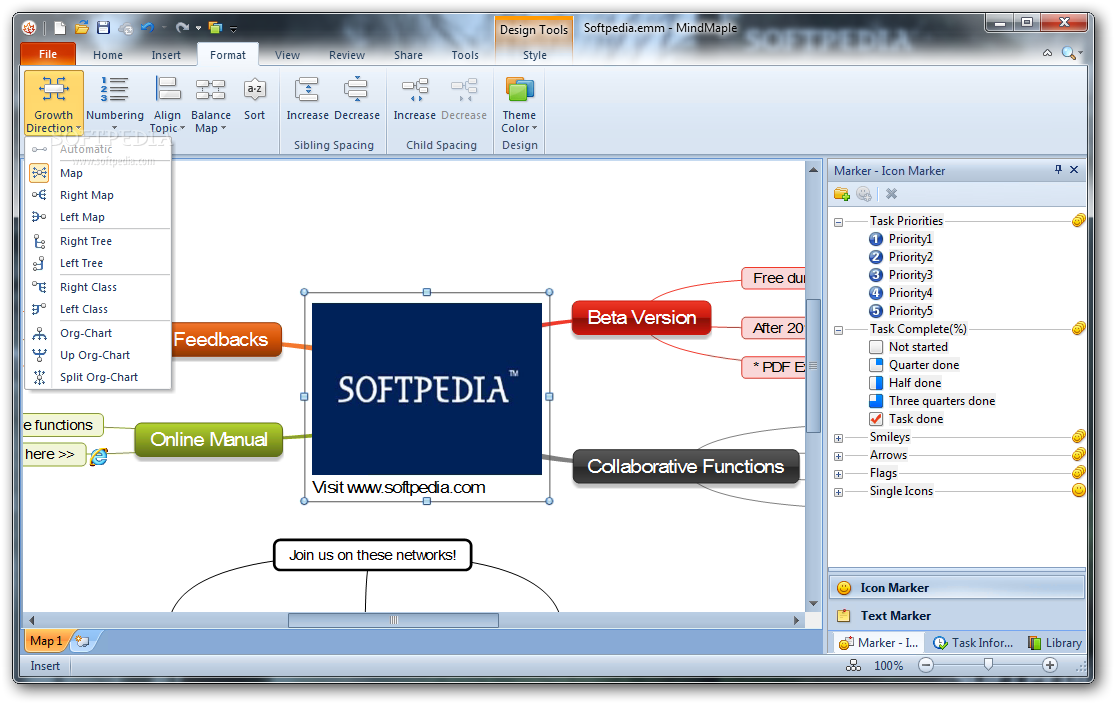Choose Left Tree layout

(x=98, y=263)
